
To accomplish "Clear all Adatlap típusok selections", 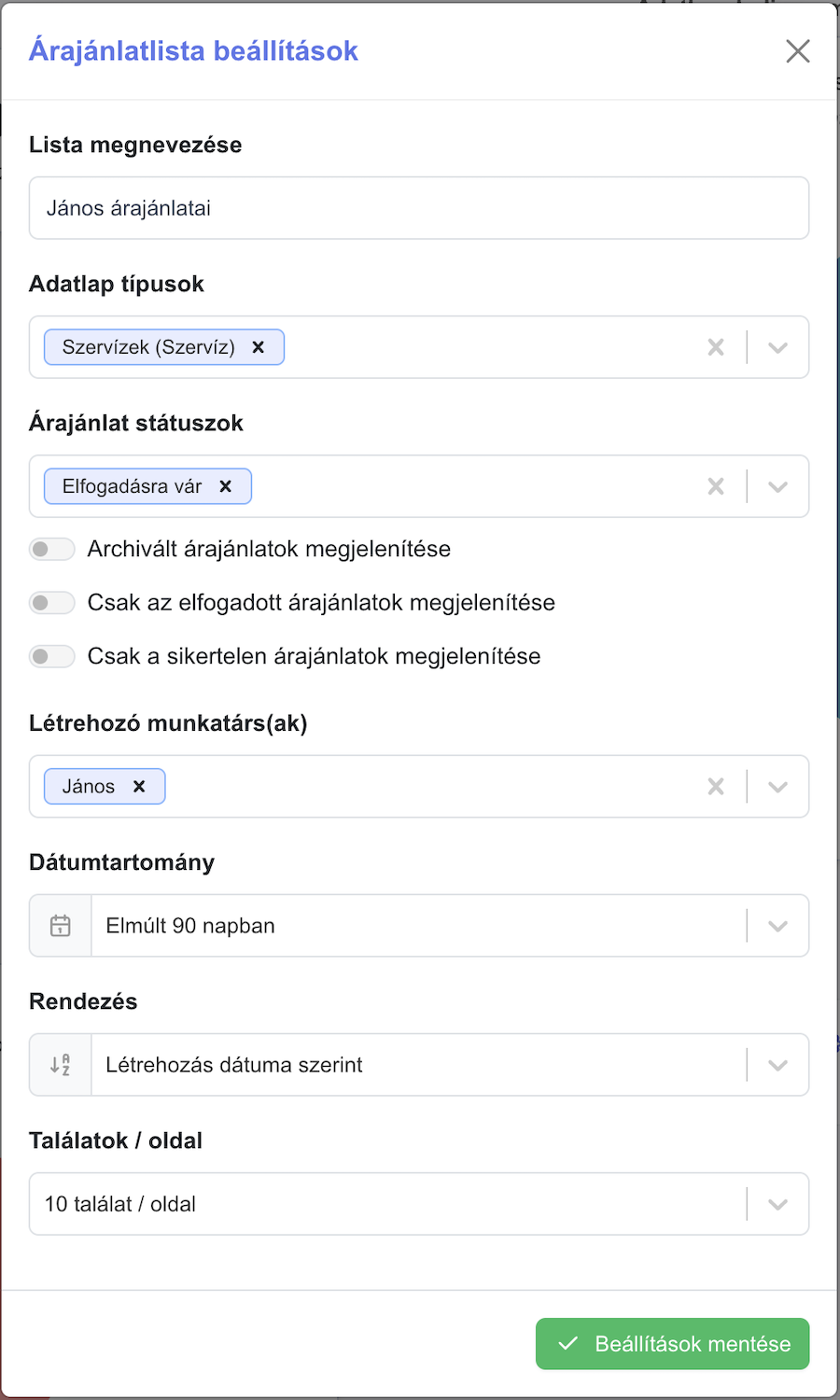I will (716, 347).
